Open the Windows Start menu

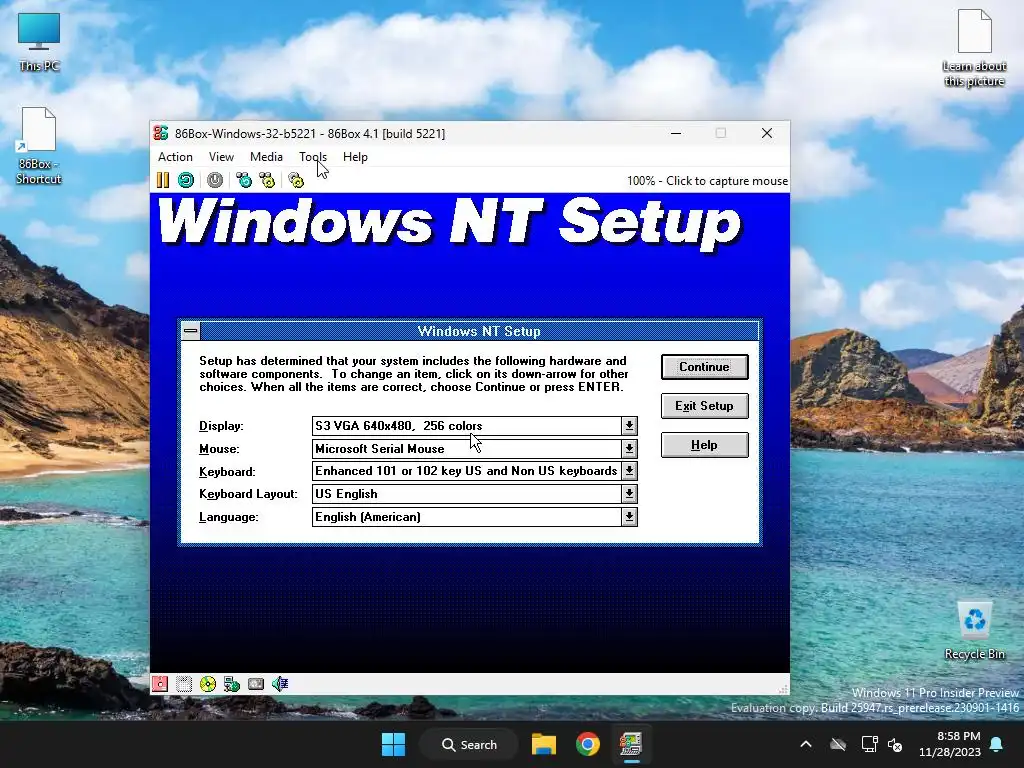393,744
